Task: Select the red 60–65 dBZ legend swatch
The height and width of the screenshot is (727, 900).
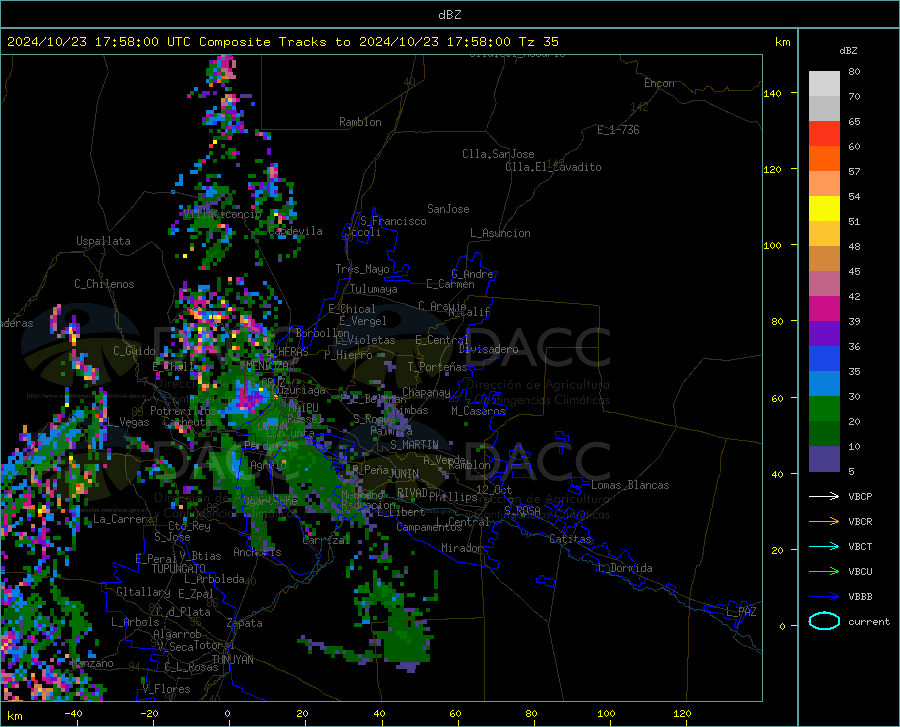Action: tap(824, 134)
